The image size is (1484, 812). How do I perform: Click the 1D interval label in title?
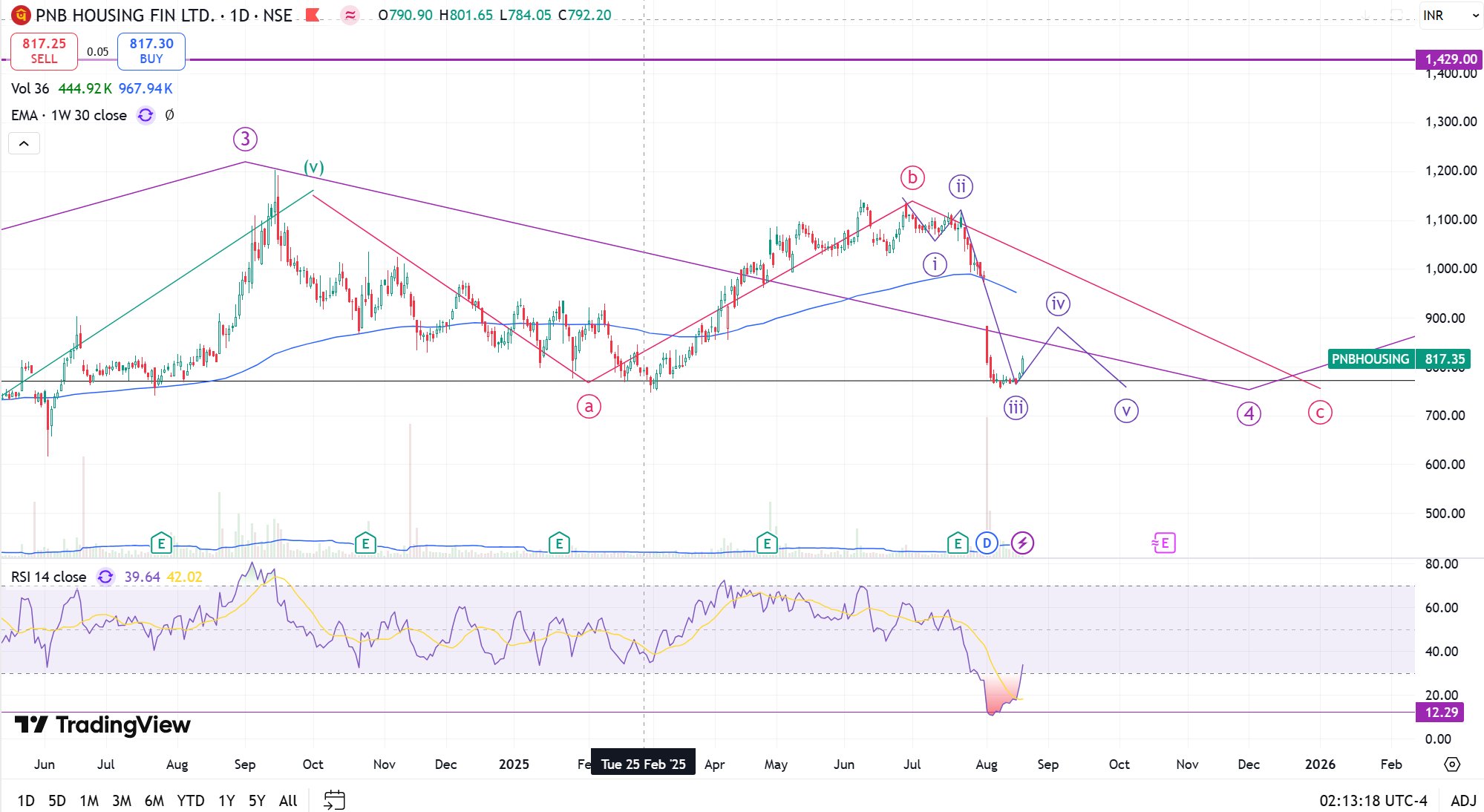(239, 15)
